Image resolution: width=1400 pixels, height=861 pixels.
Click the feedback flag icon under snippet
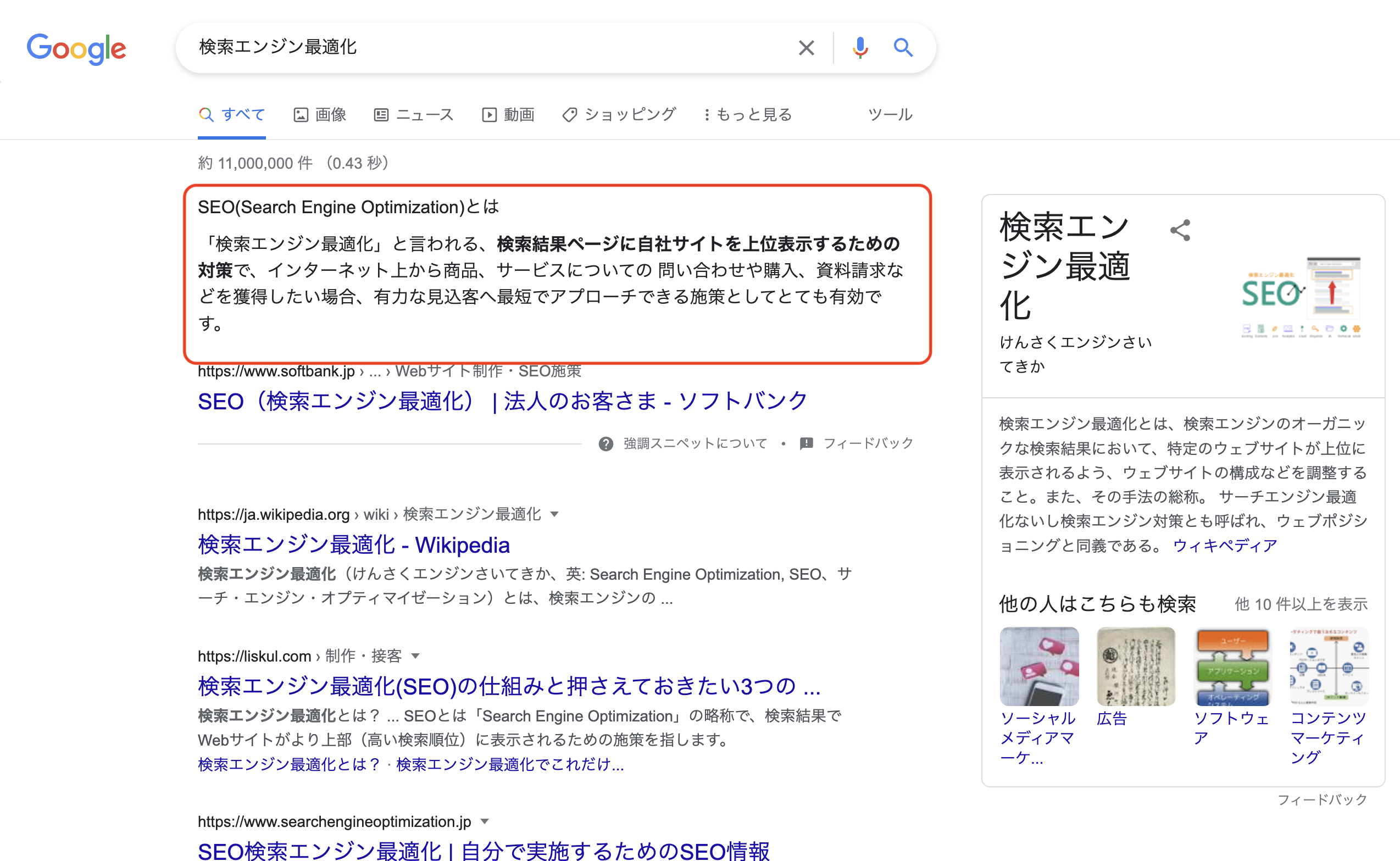point(805,443)
